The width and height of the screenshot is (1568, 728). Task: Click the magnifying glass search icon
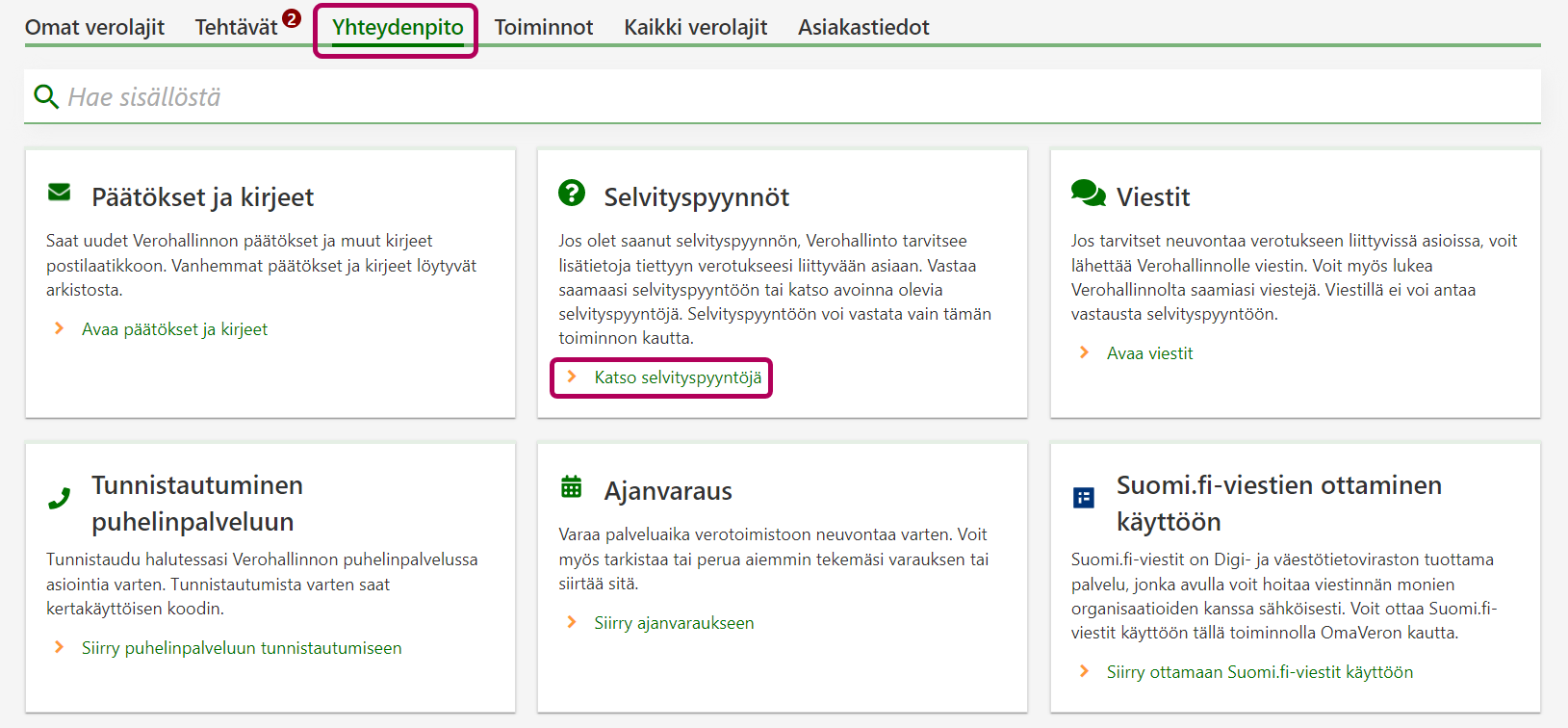45,96
